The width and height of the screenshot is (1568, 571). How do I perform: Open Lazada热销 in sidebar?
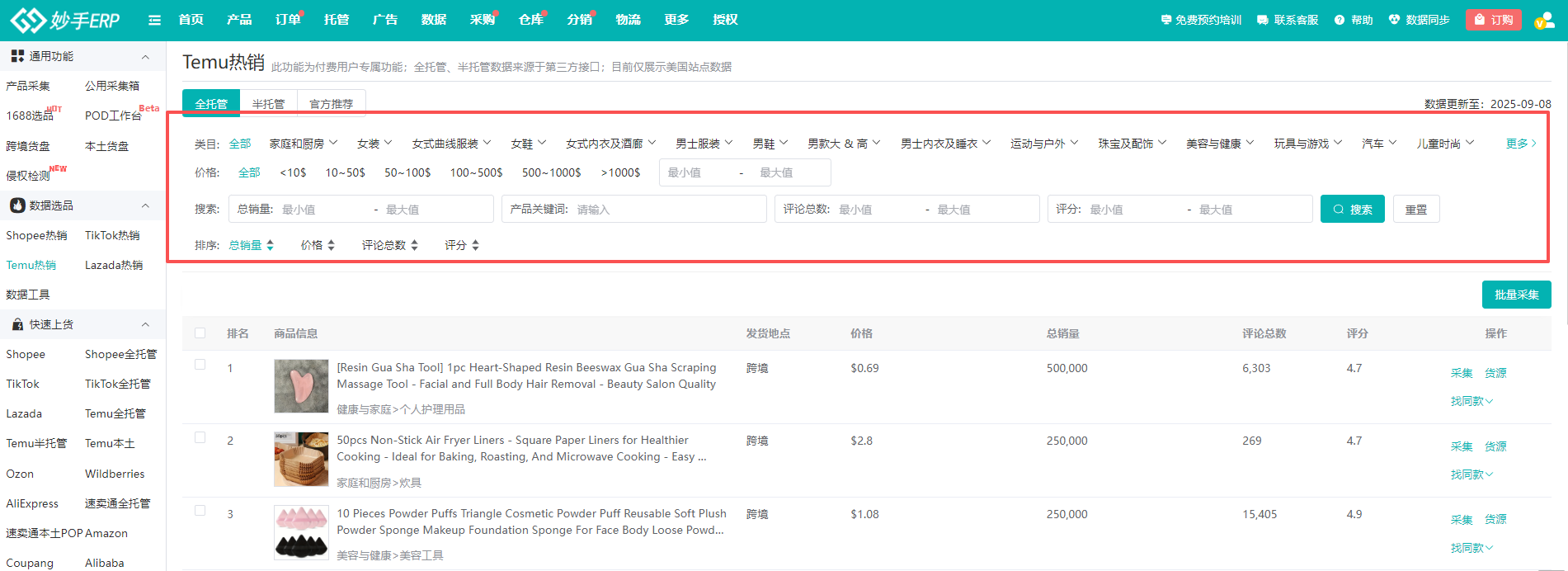click(114, 265)
